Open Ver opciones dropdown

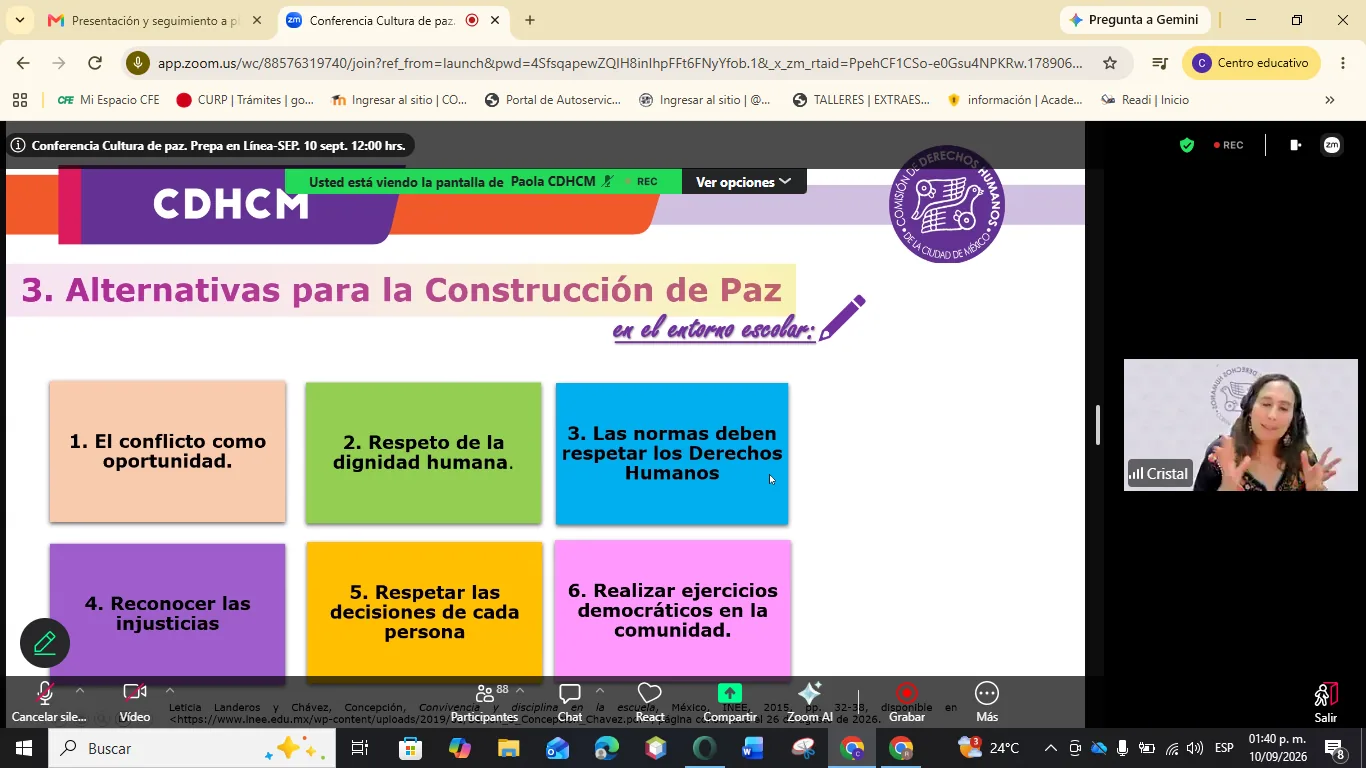coord(743,182)
